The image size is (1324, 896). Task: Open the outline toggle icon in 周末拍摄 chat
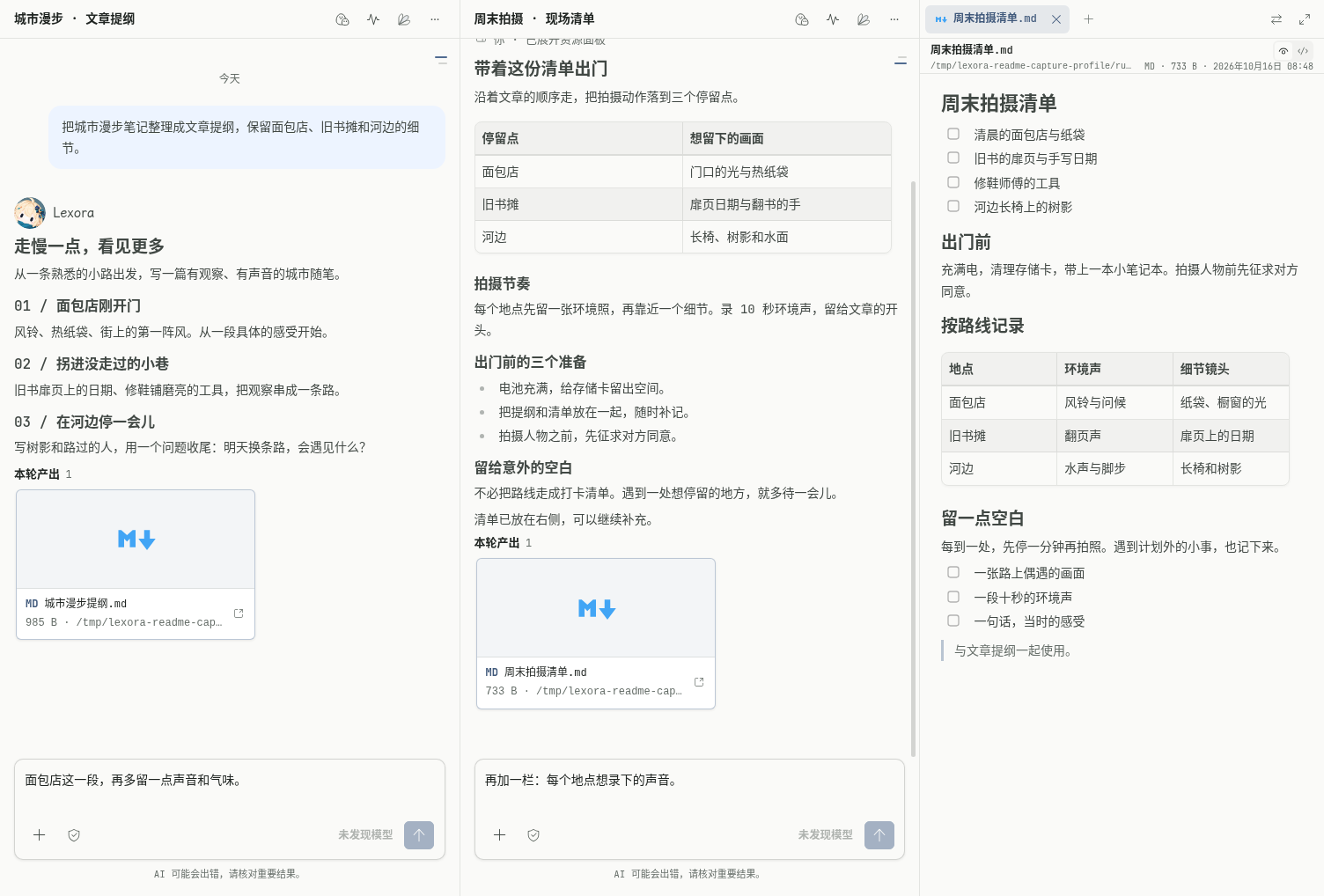click(901, 61)
